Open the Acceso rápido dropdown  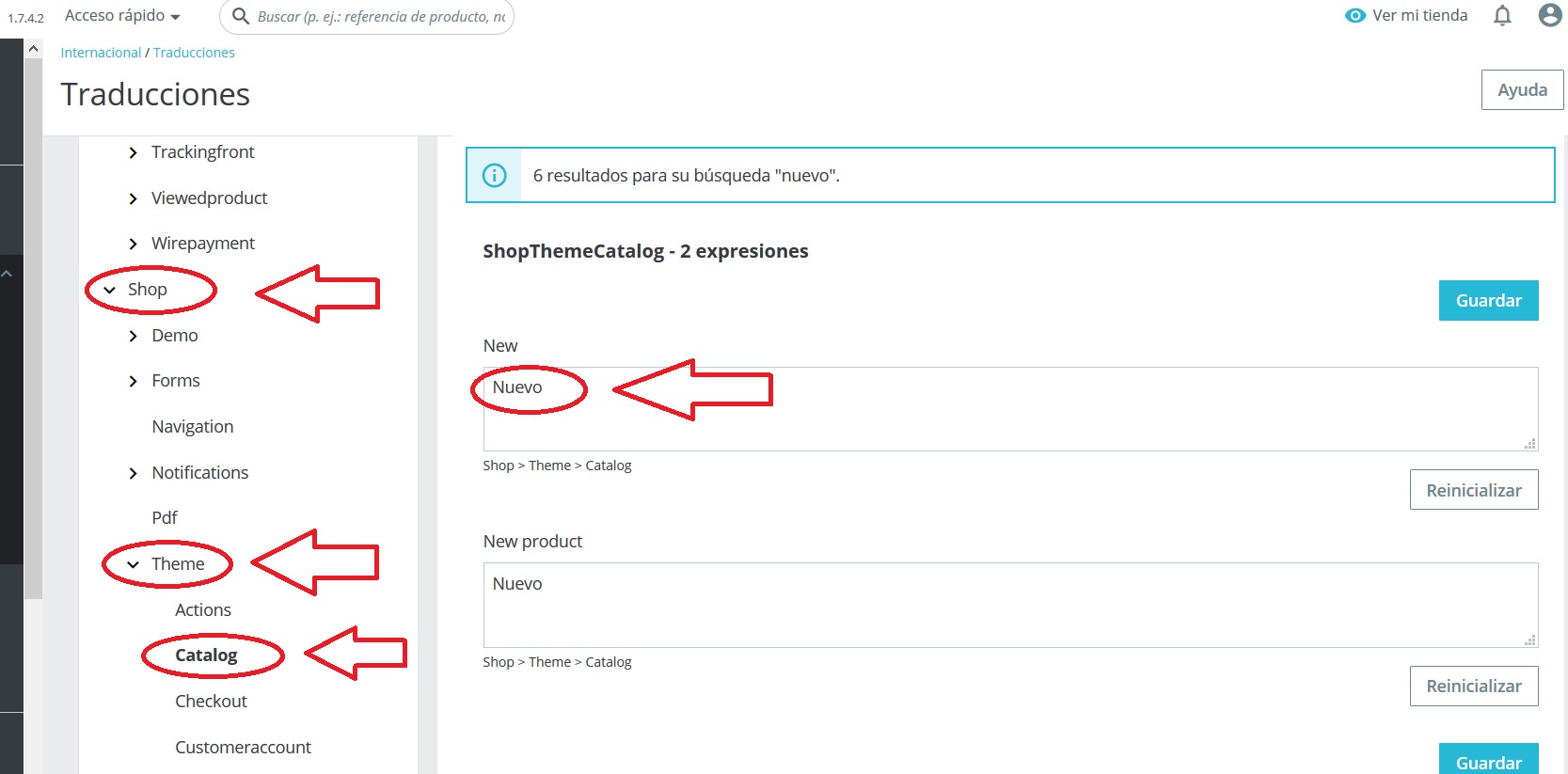[x=122, y=16]
